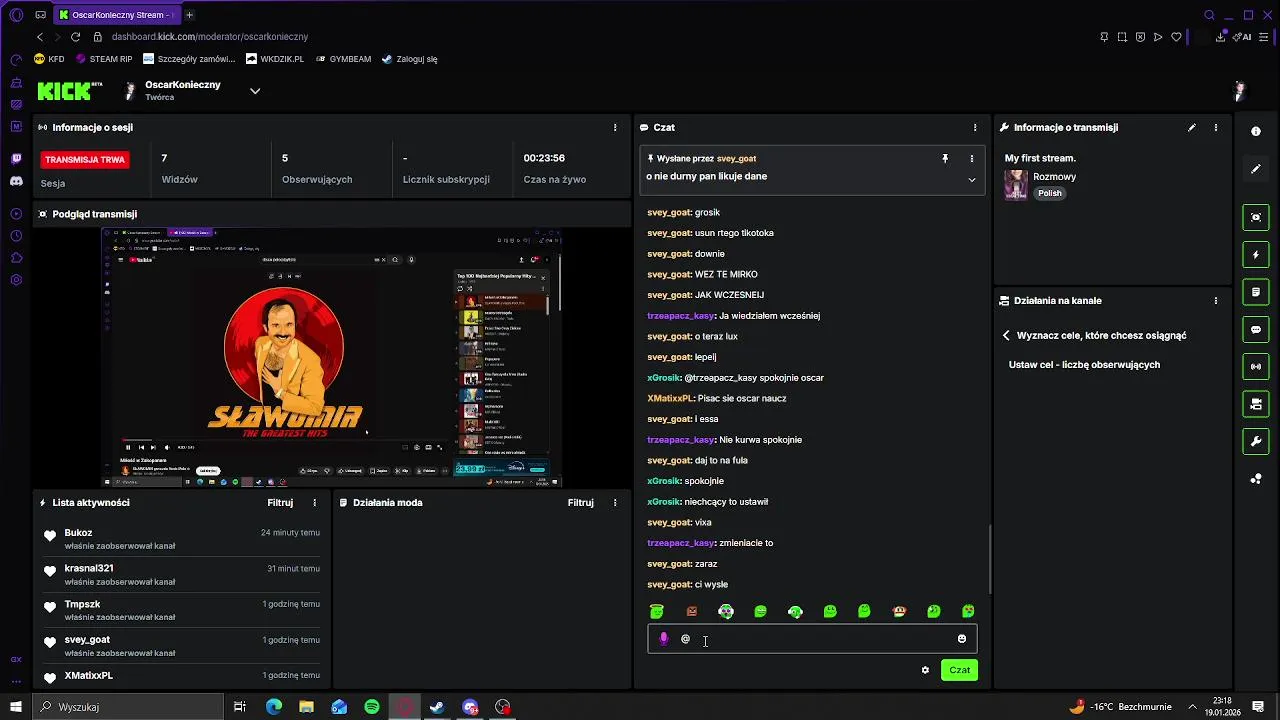Image resolution: width=1280 pixels, height=720 pixels.
Task: Open the Zaloguj się bookmark
Action: coord(410,59)
